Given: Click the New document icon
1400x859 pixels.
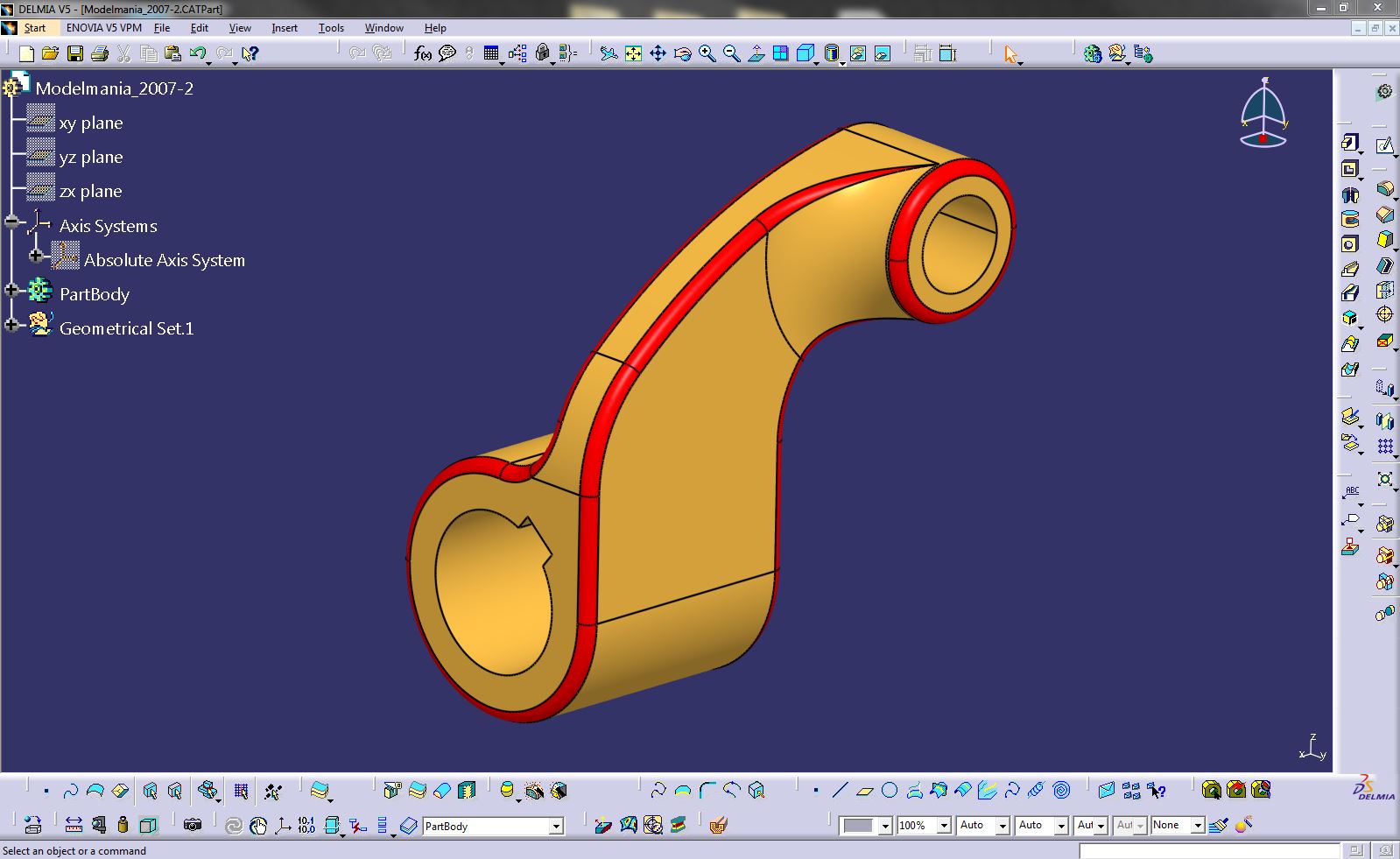Looking at the screenshot, I should (26, 54).
